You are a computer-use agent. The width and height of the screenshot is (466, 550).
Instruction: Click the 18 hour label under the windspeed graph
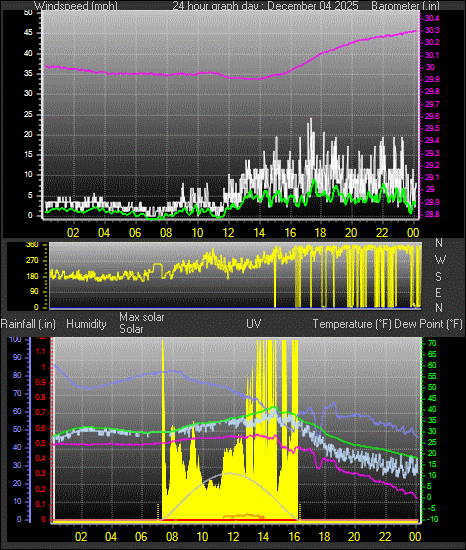[x=321, y=233]
